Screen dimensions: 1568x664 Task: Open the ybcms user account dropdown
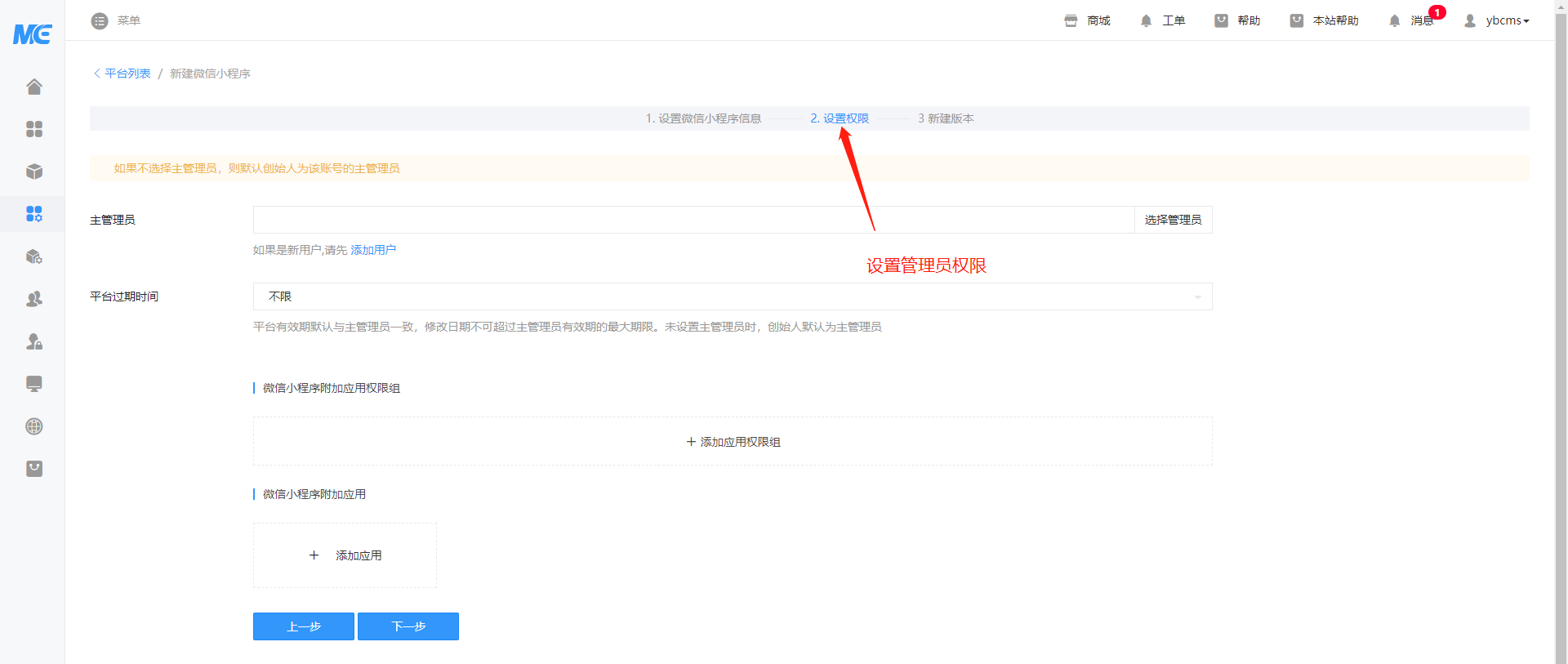(1497, 20)
